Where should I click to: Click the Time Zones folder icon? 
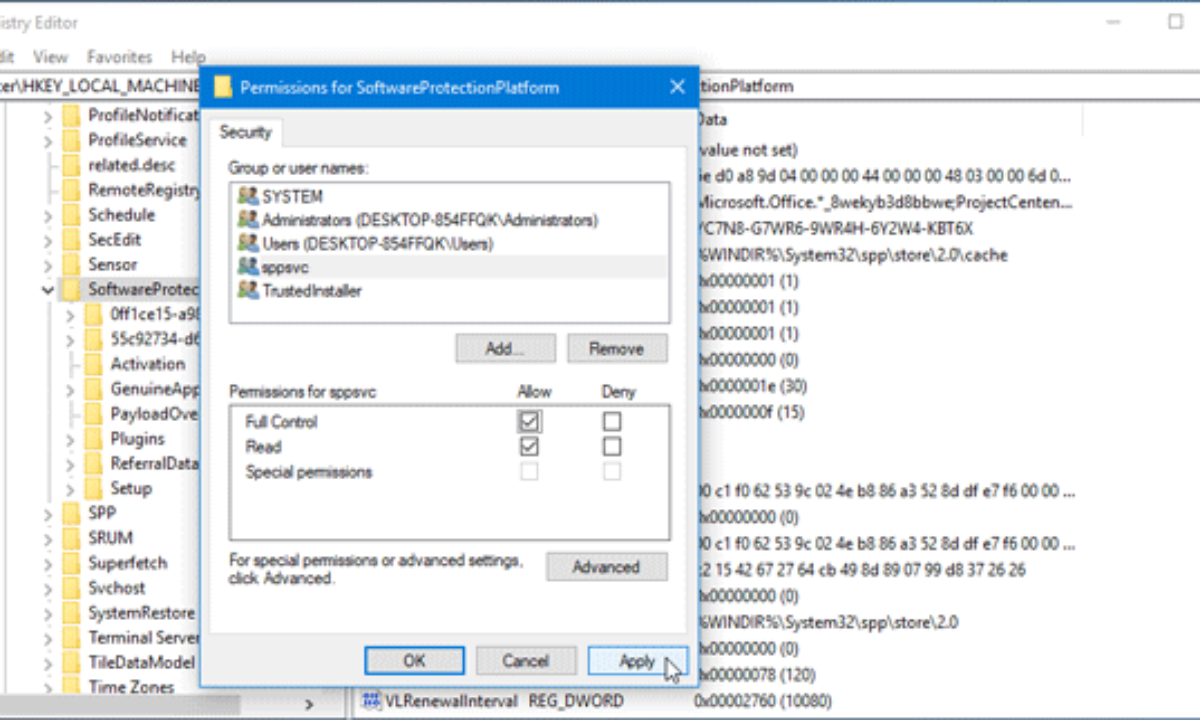[x=71, y=687]
